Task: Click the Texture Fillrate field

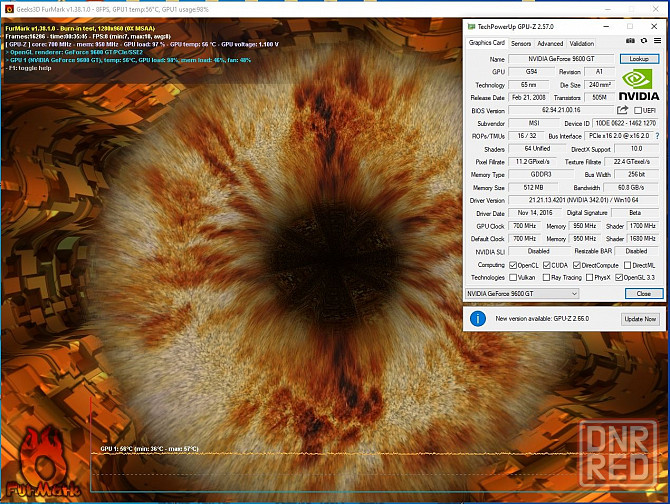Action: (x=632, y=161)
